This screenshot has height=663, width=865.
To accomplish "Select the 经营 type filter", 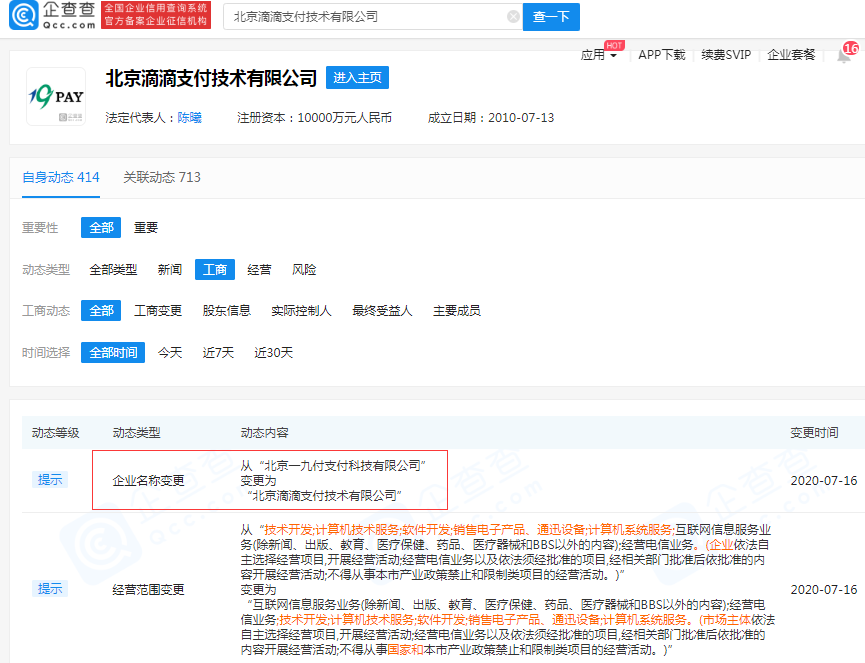I will point(259,269).
